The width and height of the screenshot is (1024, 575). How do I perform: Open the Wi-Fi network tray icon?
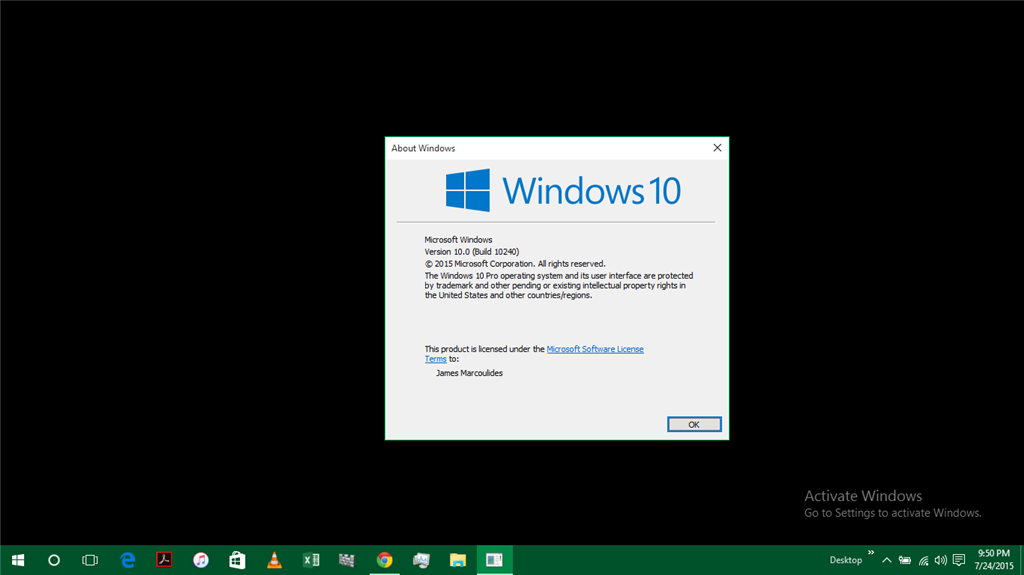[923, 560]
